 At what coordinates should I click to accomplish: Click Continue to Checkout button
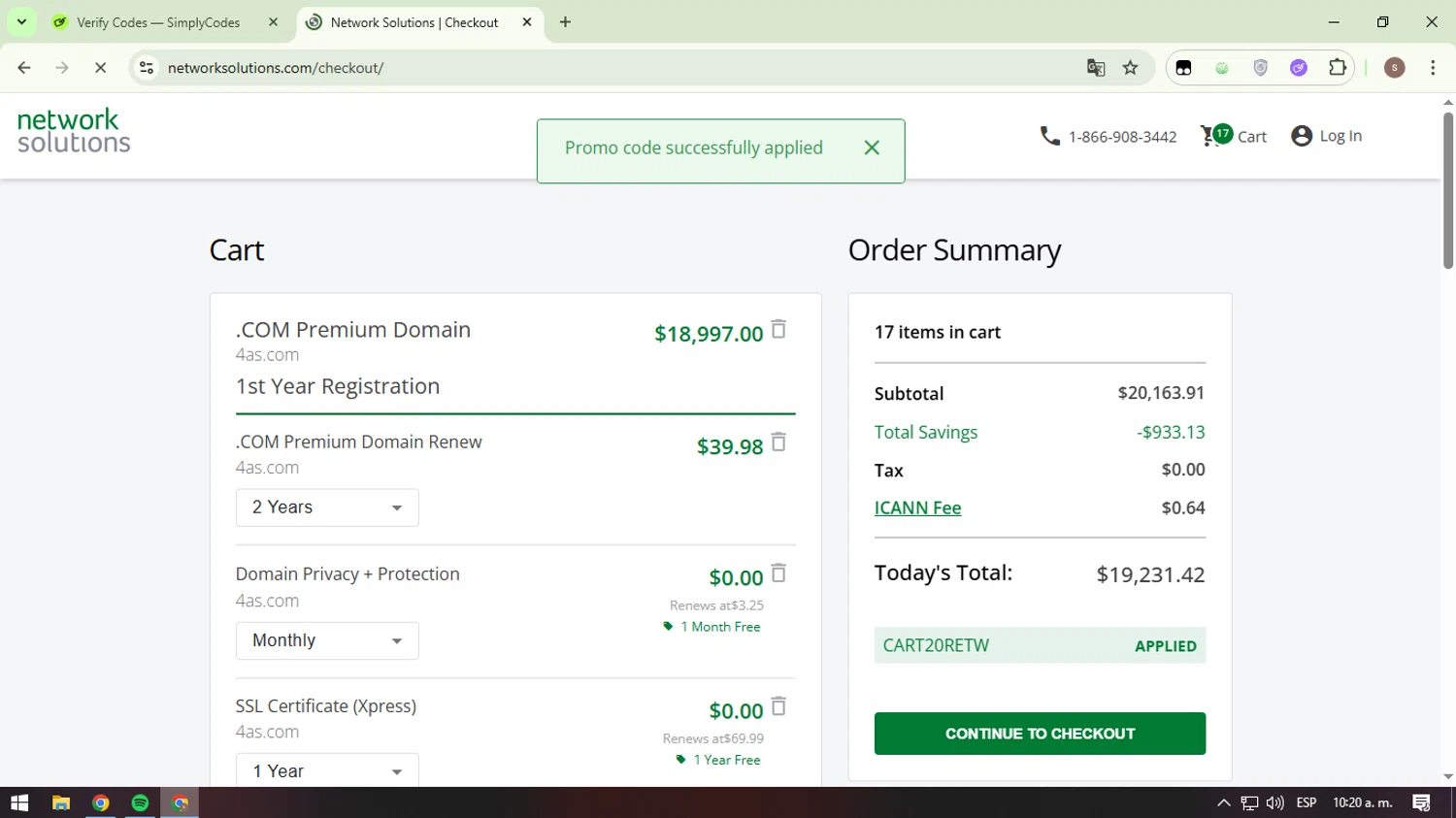[x=1040, y=734]
